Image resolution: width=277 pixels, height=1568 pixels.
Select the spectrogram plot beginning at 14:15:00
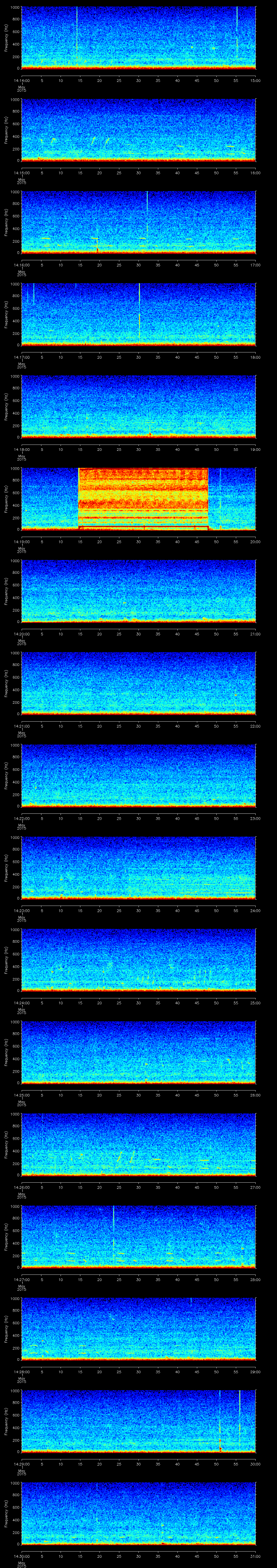coord(139,130)
